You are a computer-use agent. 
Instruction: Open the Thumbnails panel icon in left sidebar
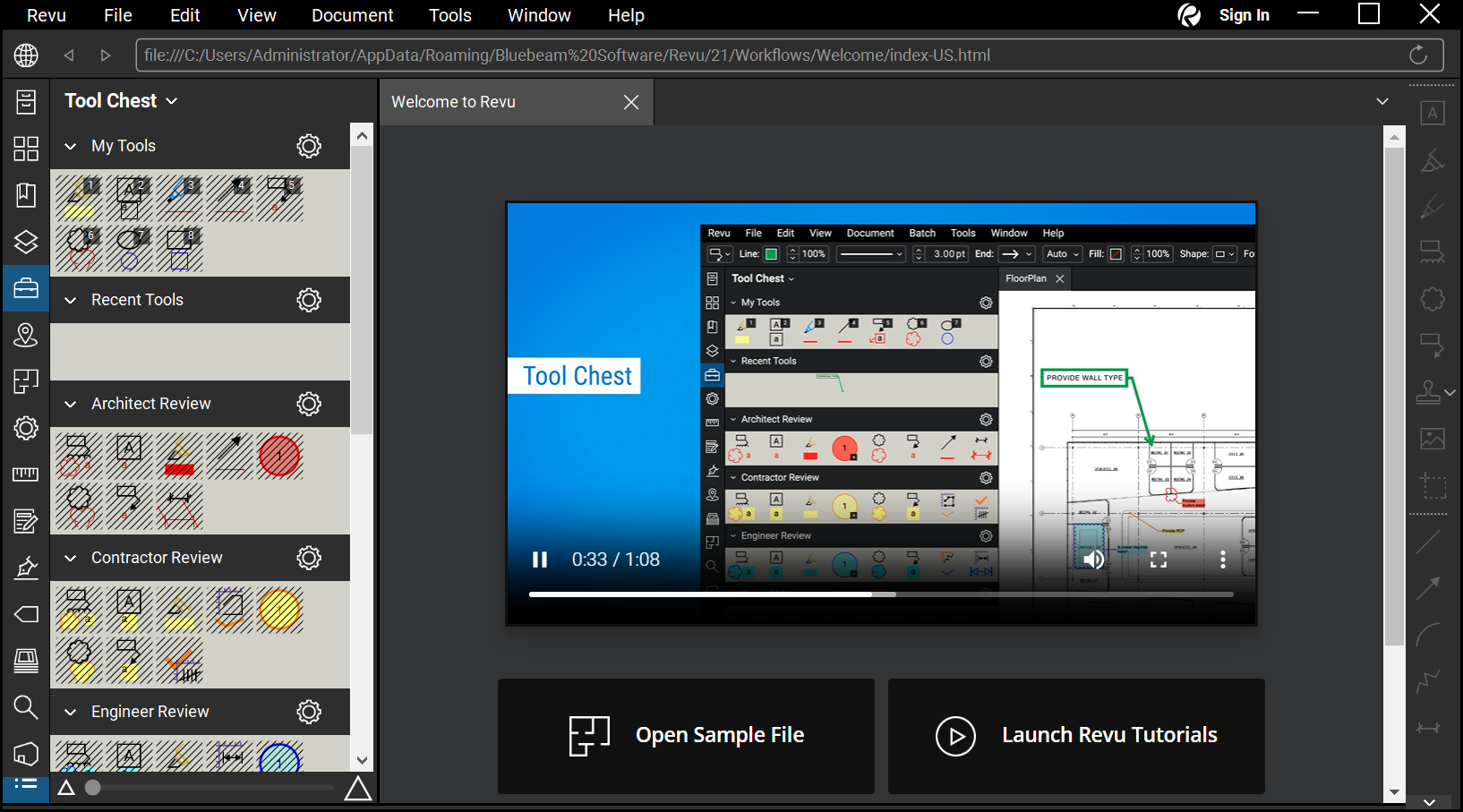pos(26,149)
